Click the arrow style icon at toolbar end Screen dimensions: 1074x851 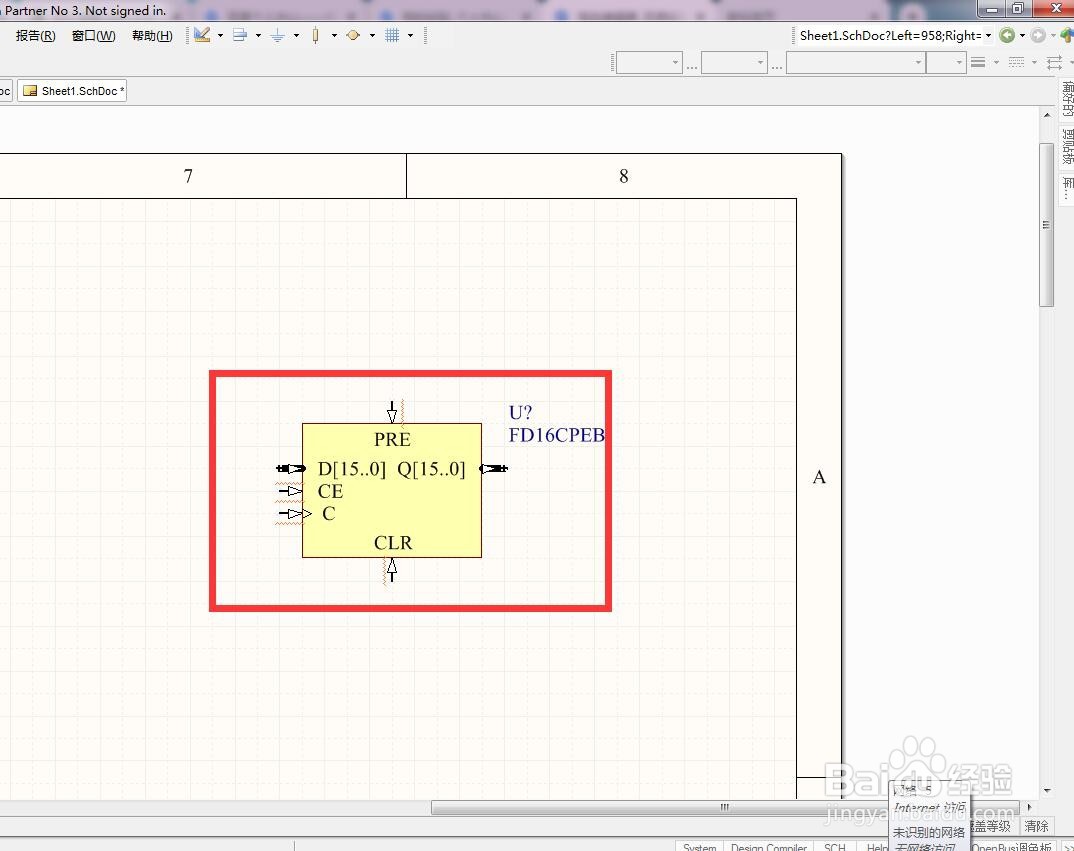[1055, 62]
